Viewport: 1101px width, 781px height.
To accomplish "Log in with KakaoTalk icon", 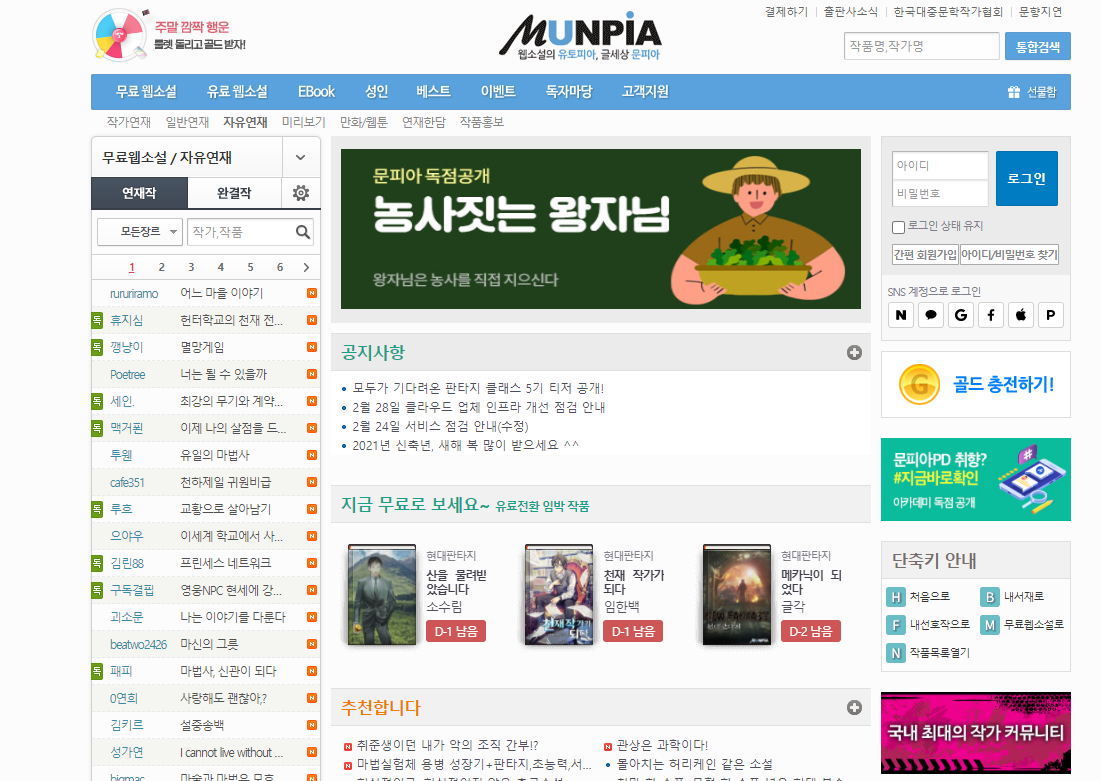I will (931, 315).
